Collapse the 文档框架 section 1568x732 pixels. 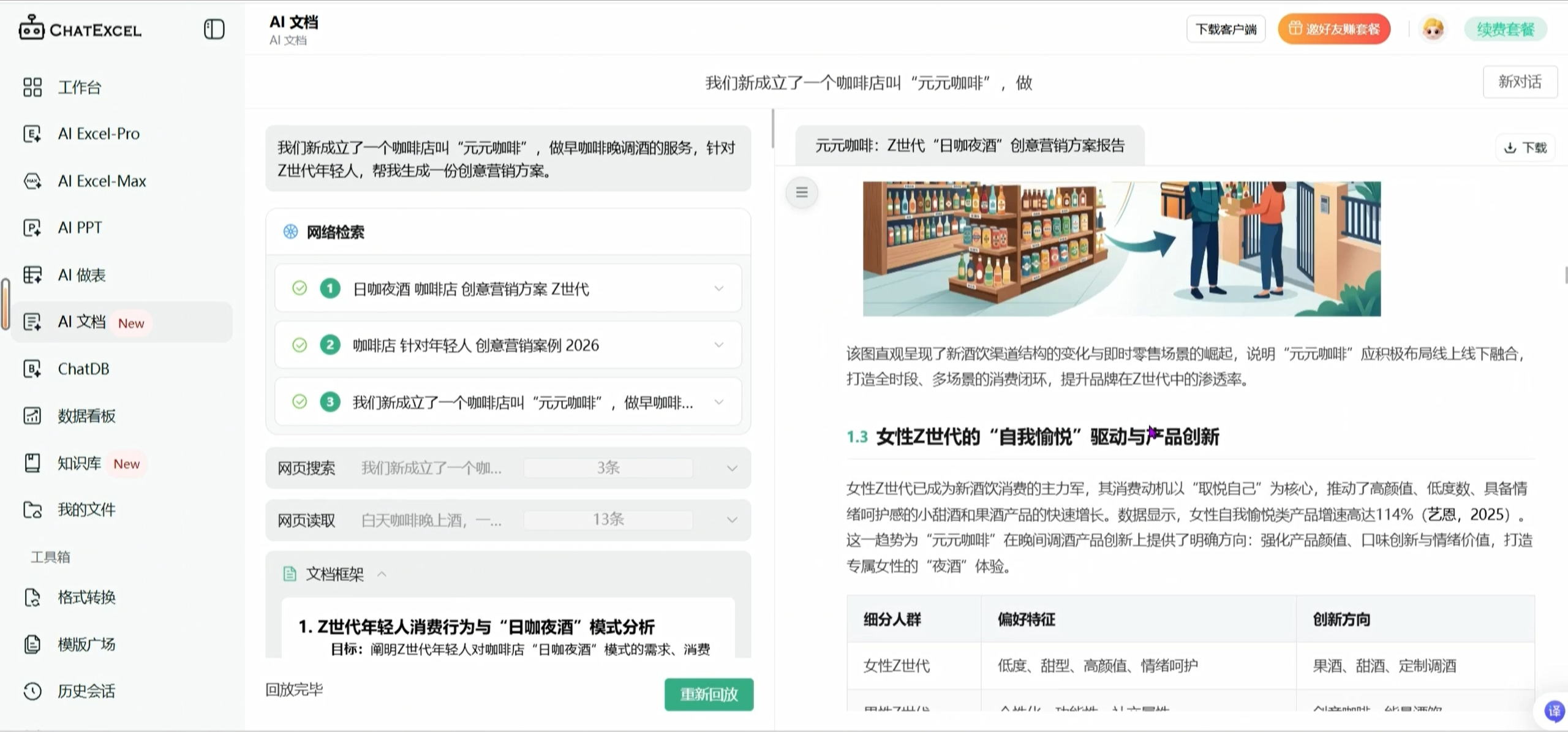pos(382,574)
